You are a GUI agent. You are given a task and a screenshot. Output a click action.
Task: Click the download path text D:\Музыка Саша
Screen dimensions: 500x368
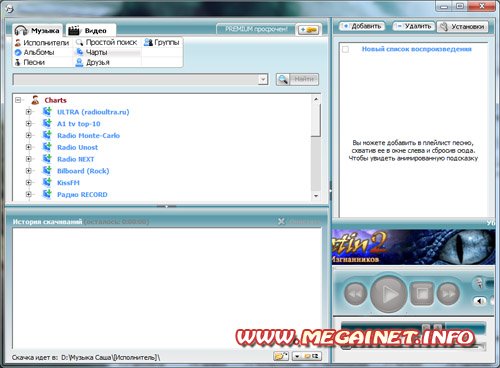[111, 358]
